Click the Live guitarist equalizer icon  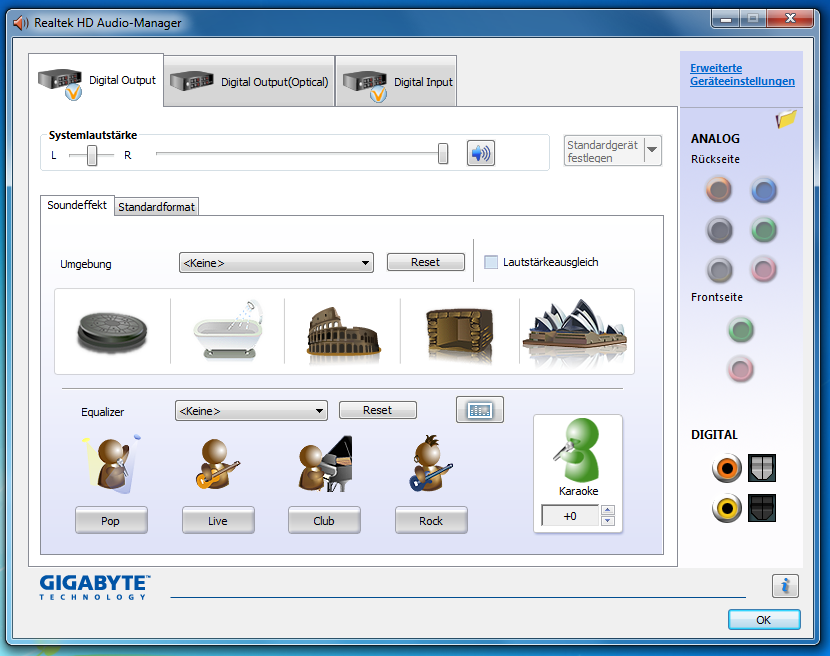click(x=217, y=464)
